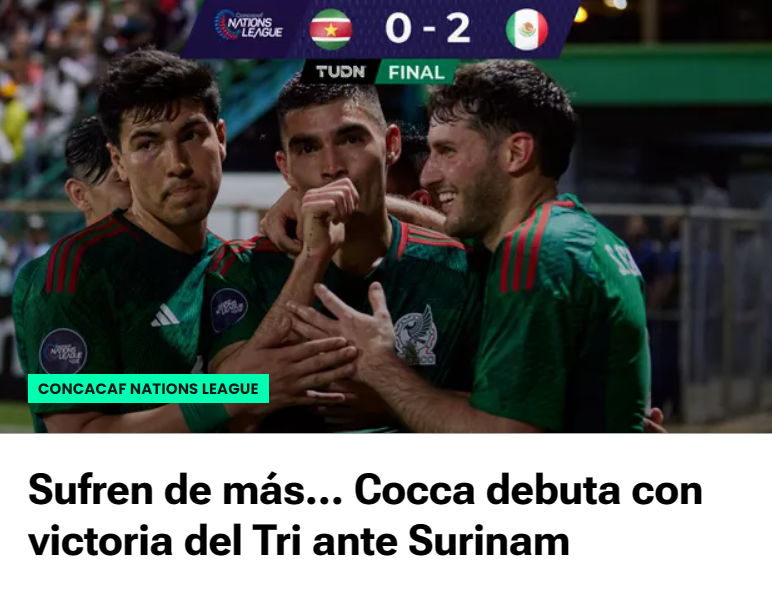Click the green FINAL status badge
The width and height of the screenshot is (772, 602).
pyautogui.click(x=417, y=72)
